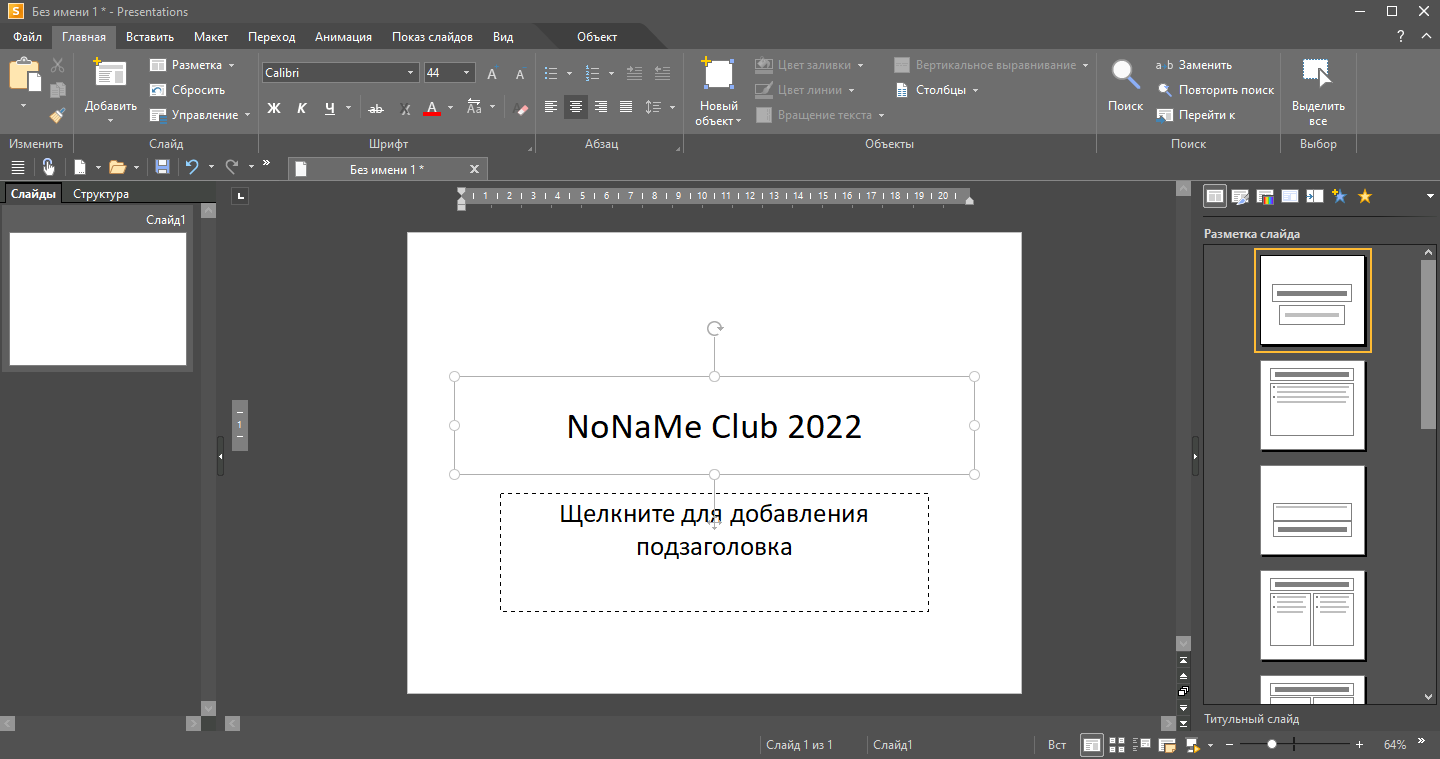Open the color scheme sidebar icon
Screen dimensions: 1440x759
click(1265, 196)
